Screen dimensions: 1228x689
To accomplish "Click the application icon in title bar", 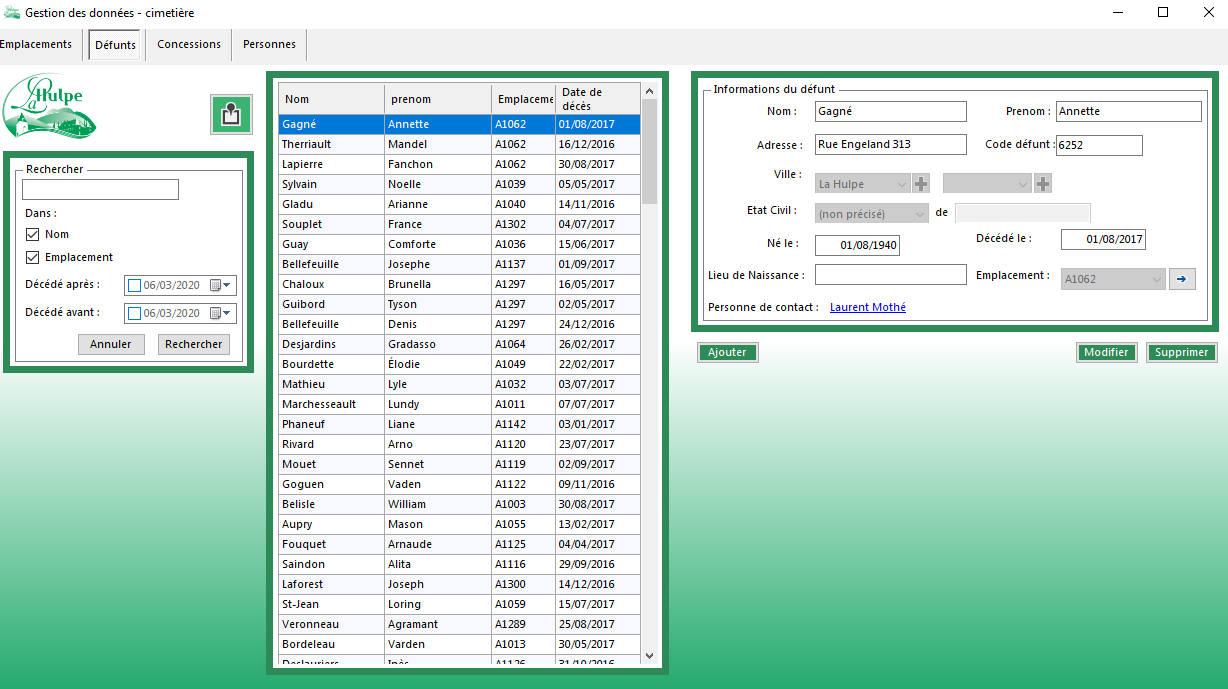I will pyautogui.click(x=11, y=13).
